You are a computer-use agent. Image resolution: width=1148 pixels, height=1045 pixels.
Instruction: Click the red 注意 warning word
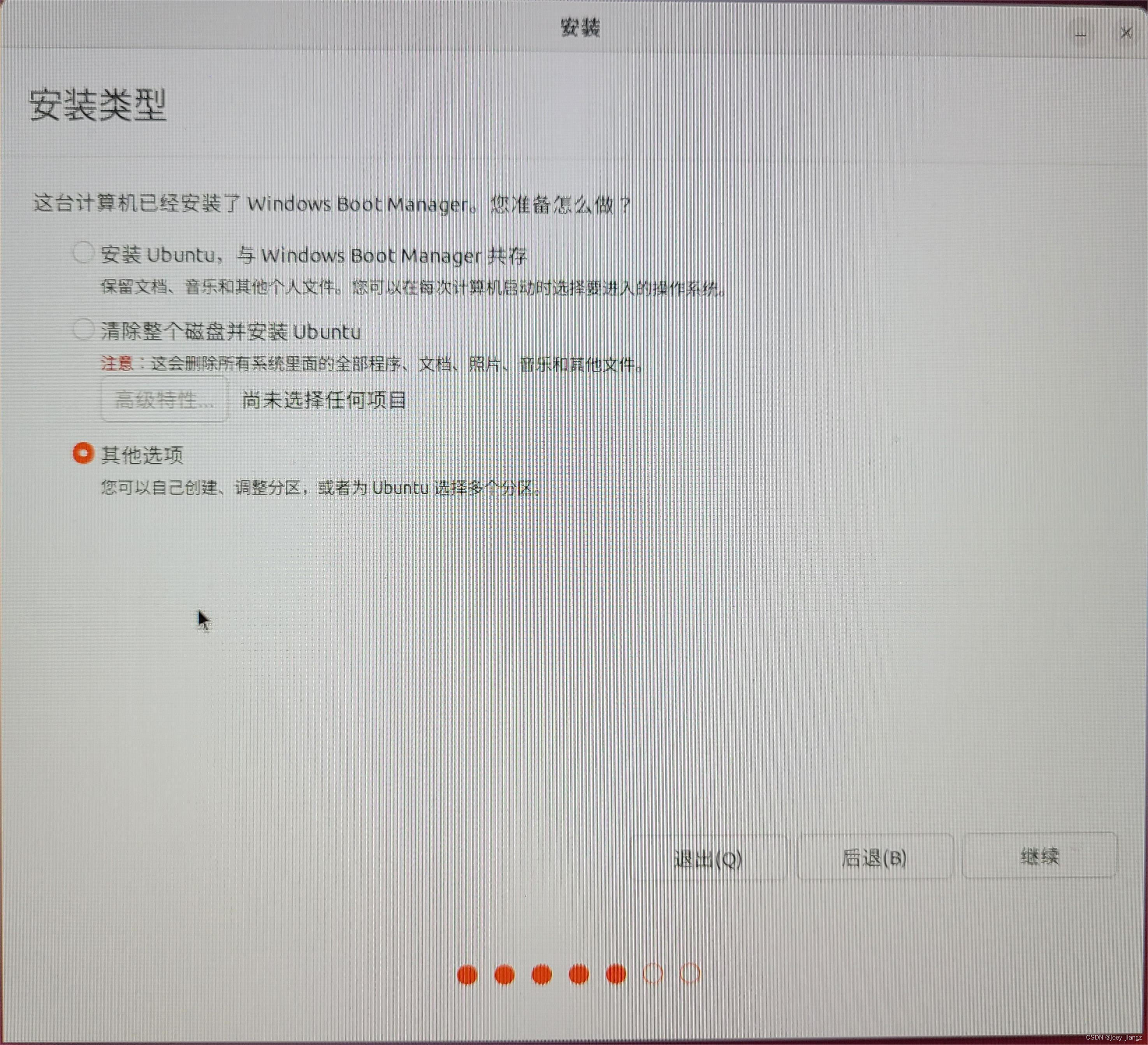coord(117,363)
